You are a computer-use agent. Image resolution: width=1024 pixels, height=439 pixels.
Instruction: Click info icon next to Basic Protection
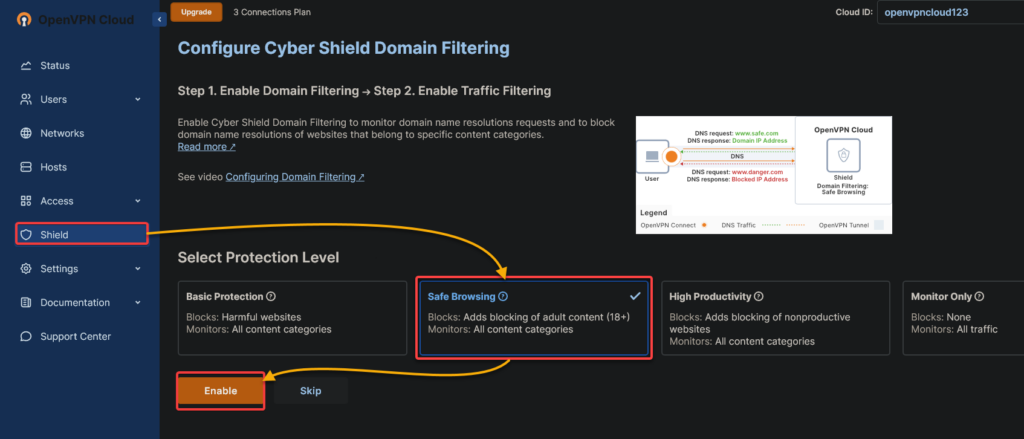pos(271,297)
